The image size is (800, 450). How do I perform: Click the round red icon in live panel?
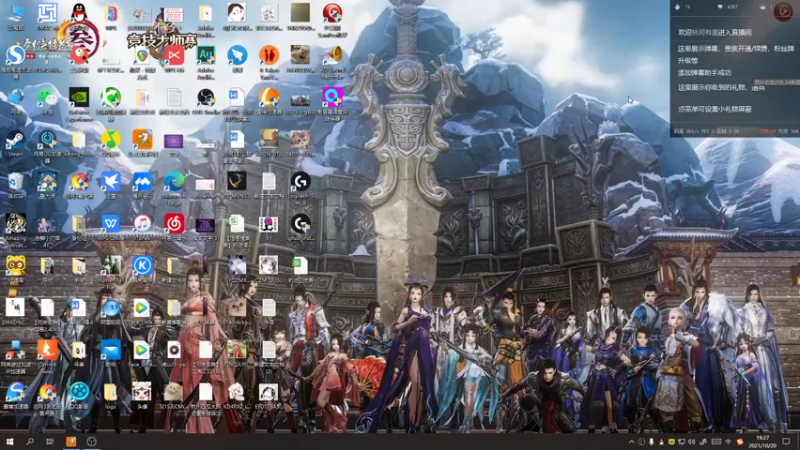pos(783,11)
